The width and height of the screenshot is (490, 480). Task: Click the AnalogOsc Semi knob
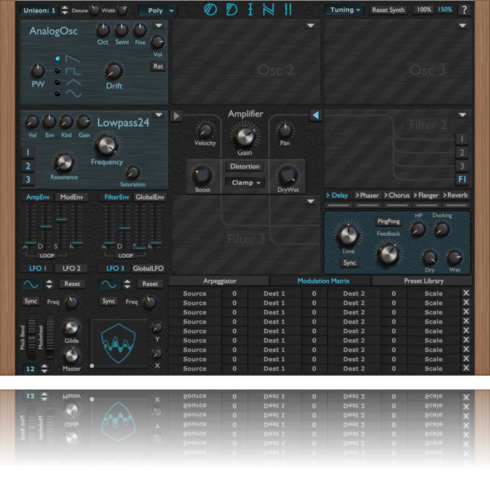(121, 30)
